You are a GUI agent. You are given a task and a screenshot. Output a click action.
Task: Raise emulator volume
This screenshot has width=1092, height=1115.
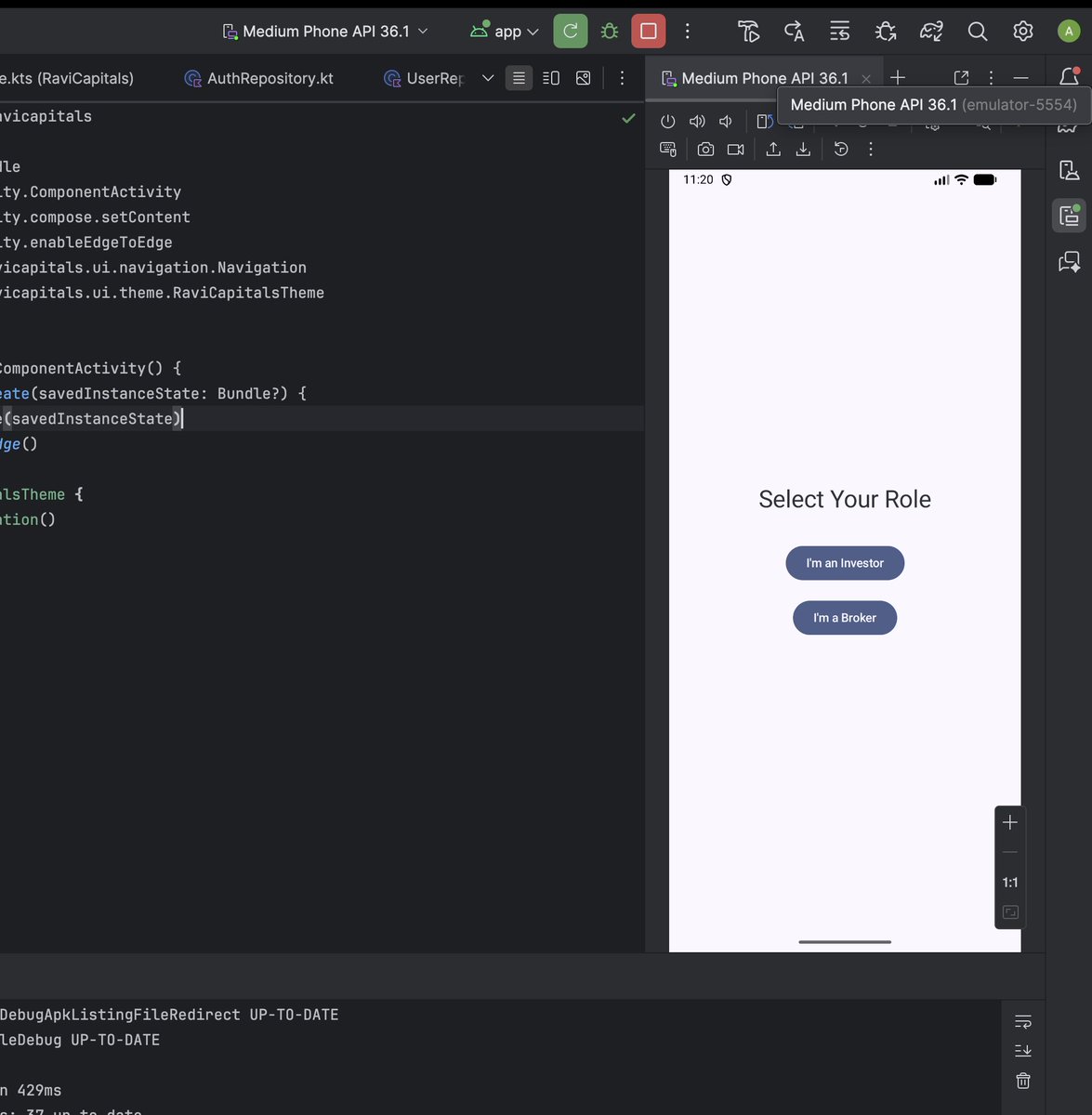[697, 121]
